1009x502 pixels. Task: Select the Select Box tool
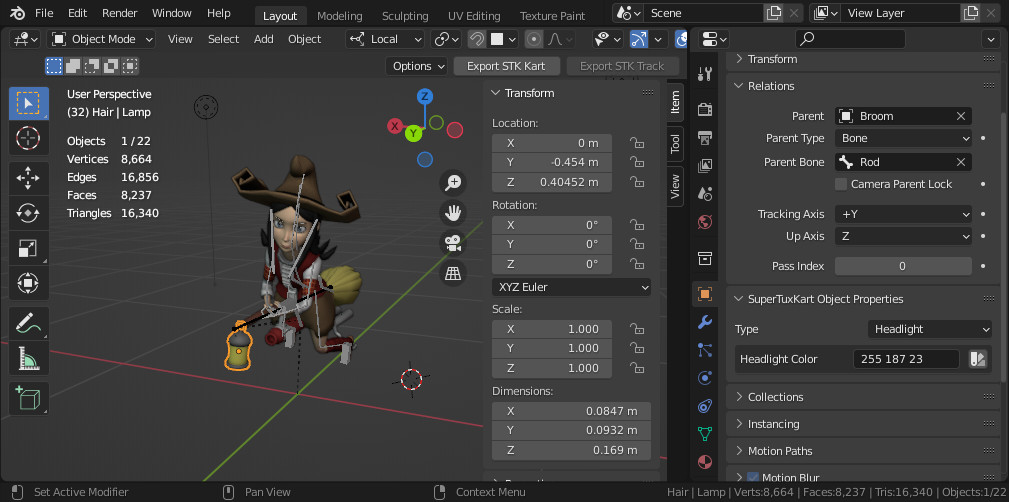click(x=29, y=103)
